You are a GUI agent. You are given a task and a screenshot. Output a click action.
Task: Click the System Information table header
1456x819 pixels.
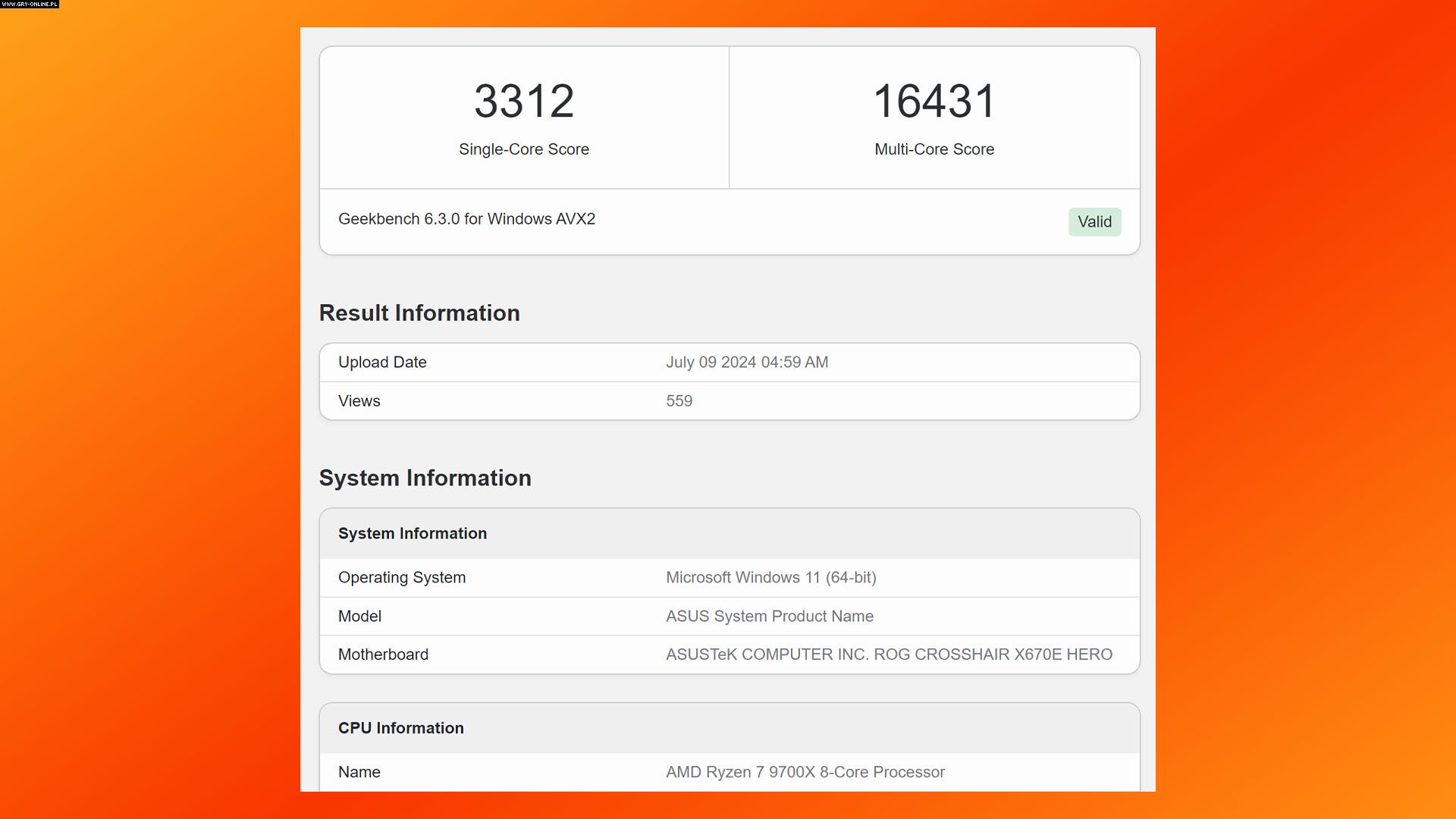click(413, 534)
